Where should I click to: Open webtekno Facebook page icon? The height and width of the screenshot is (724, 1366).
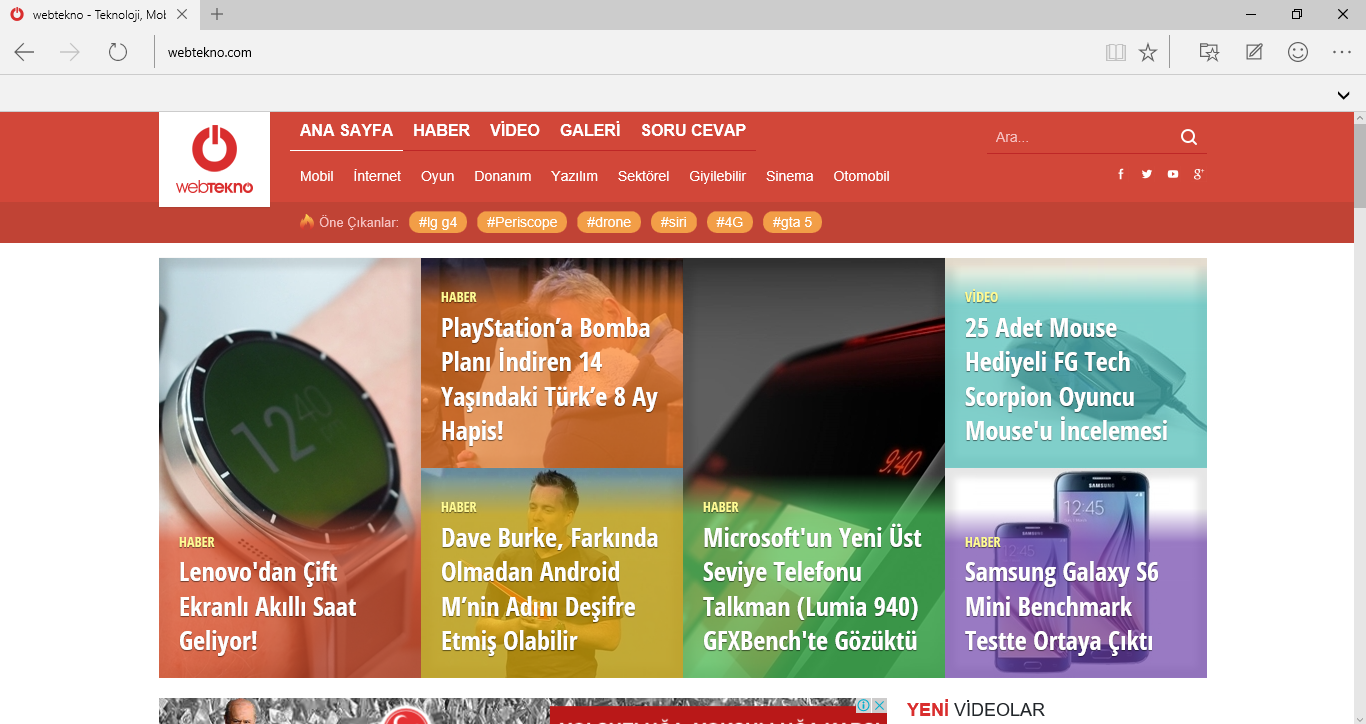click(x=1121, y=174)
